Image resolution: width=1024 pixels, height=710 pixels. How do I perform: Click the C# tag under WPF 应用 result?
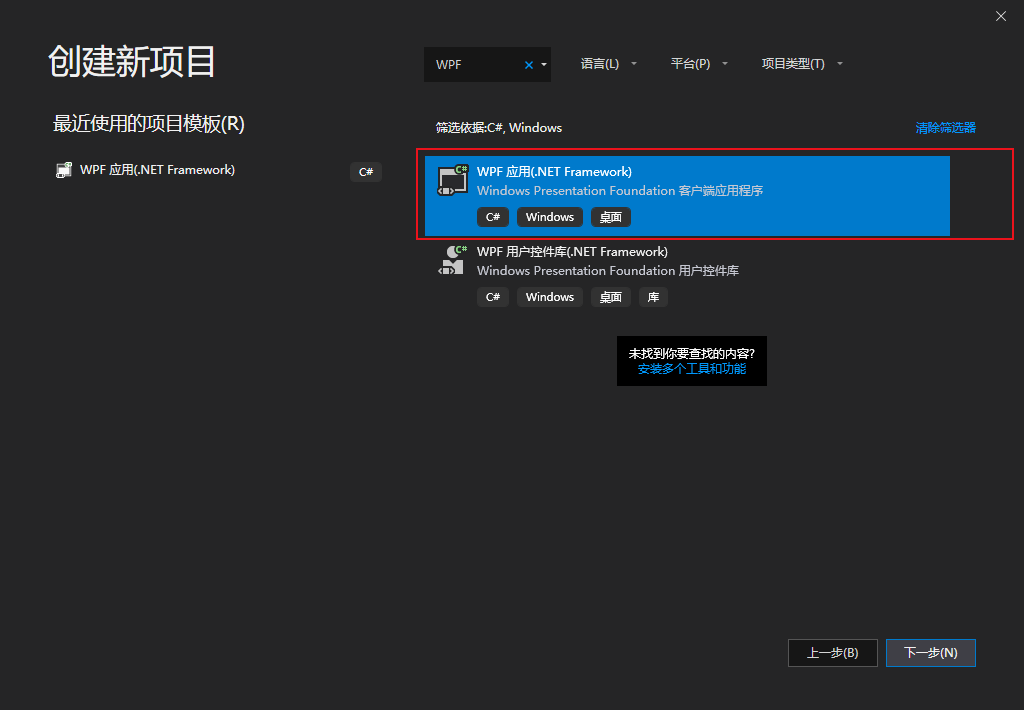493,217
